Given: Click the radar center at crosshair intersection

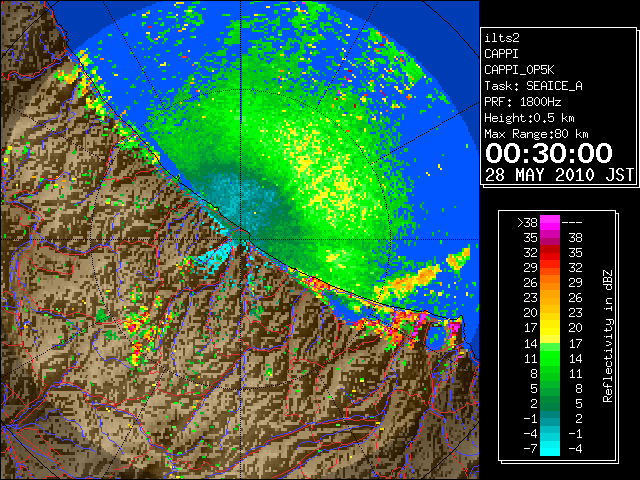Looking at the screenshot, I should (240, 240).
